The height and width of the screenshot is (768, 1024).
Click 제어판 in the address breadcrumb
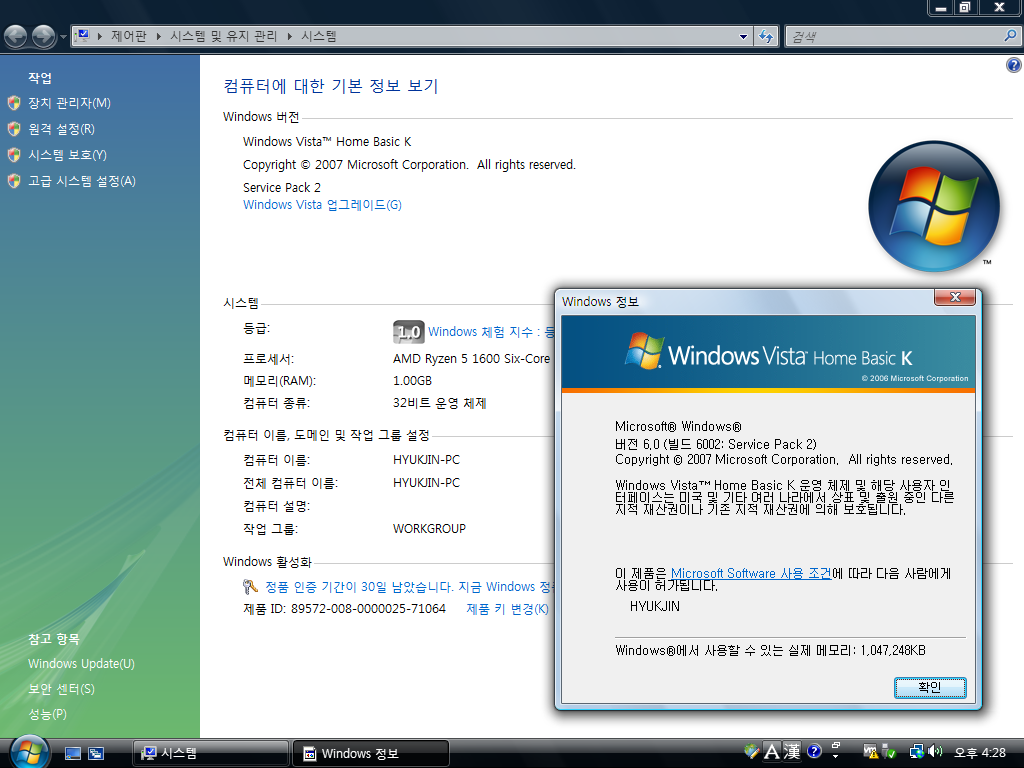pos(129,37)
